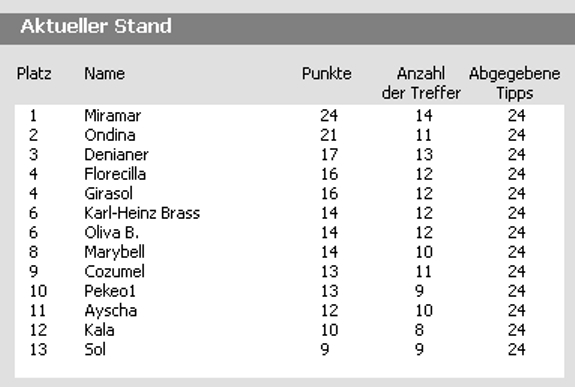The width and height of the screenshot is (575, 387).
Task: Click the Abgegebene Tipps column header
Action: pos(514,83)
